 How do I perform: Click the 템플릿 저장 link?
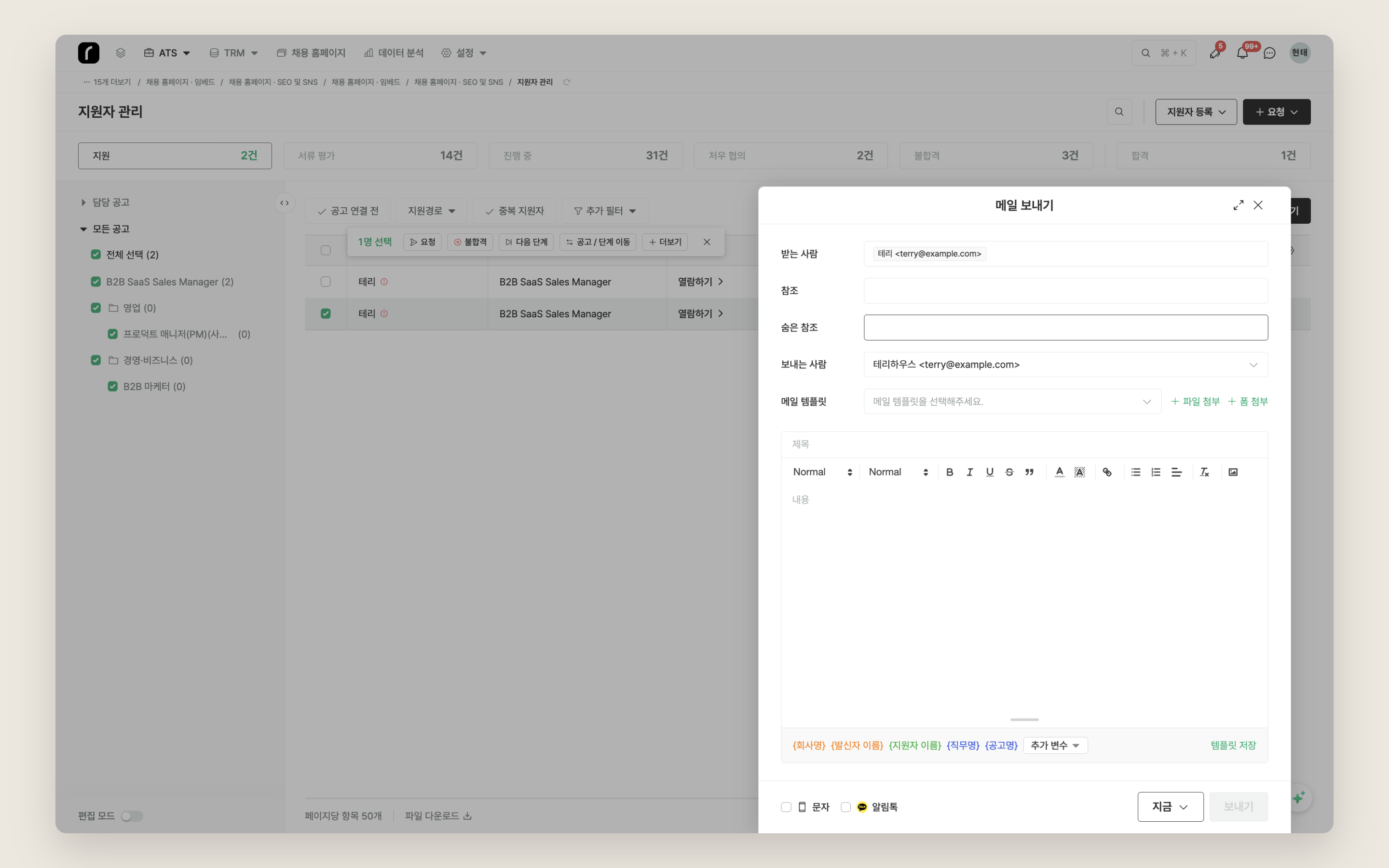point(1233,745)
